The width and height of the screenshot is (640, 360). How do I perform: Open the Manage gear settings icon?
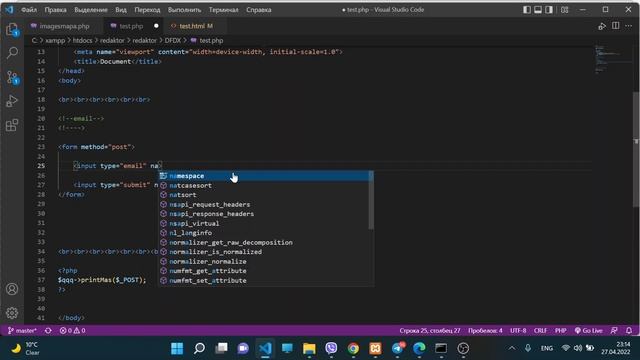[x=12, y=313]
